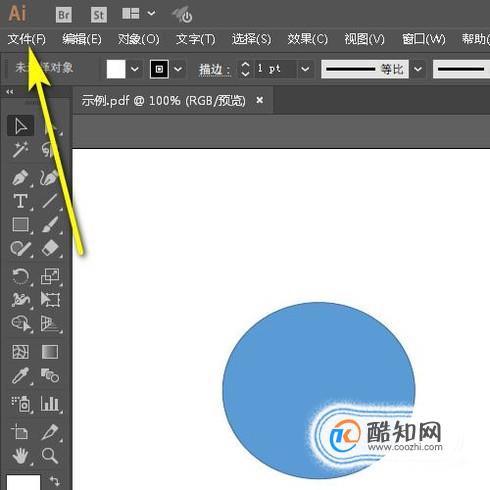
Task: Select the Rotate tool
Action: pyautogui.click(x=21, y=276)
